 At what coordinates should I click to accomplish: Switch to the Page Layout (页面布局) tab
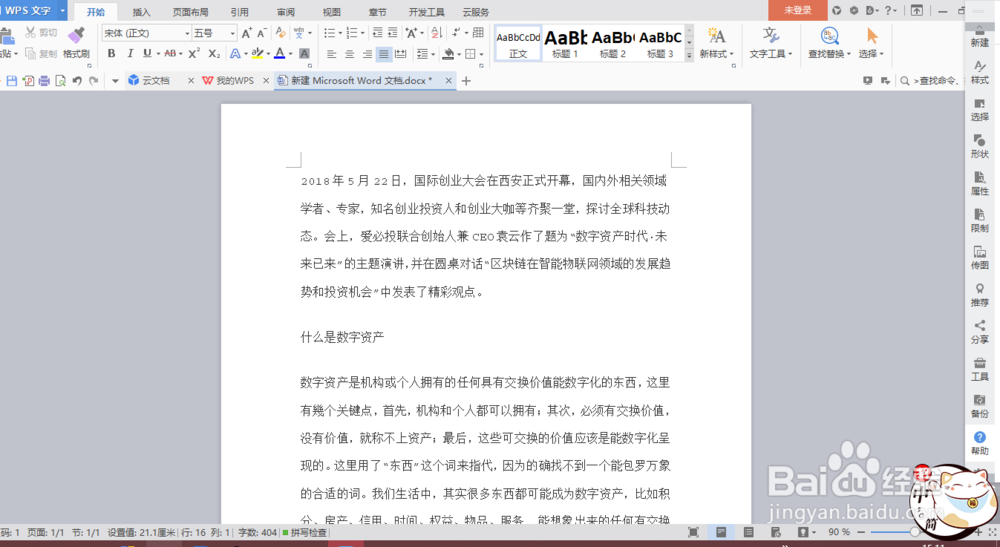point(190,12)
